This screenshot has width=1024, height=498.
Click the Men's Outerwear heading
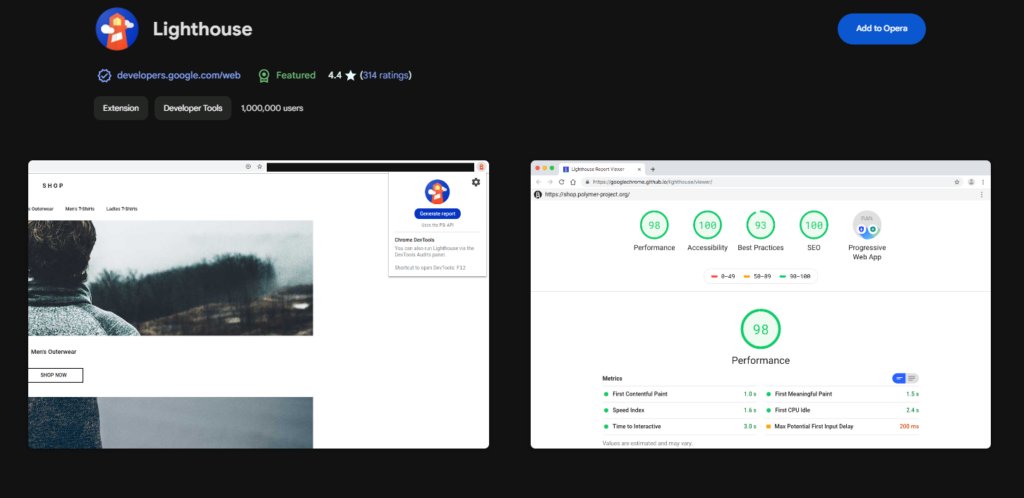pos(54,352)
